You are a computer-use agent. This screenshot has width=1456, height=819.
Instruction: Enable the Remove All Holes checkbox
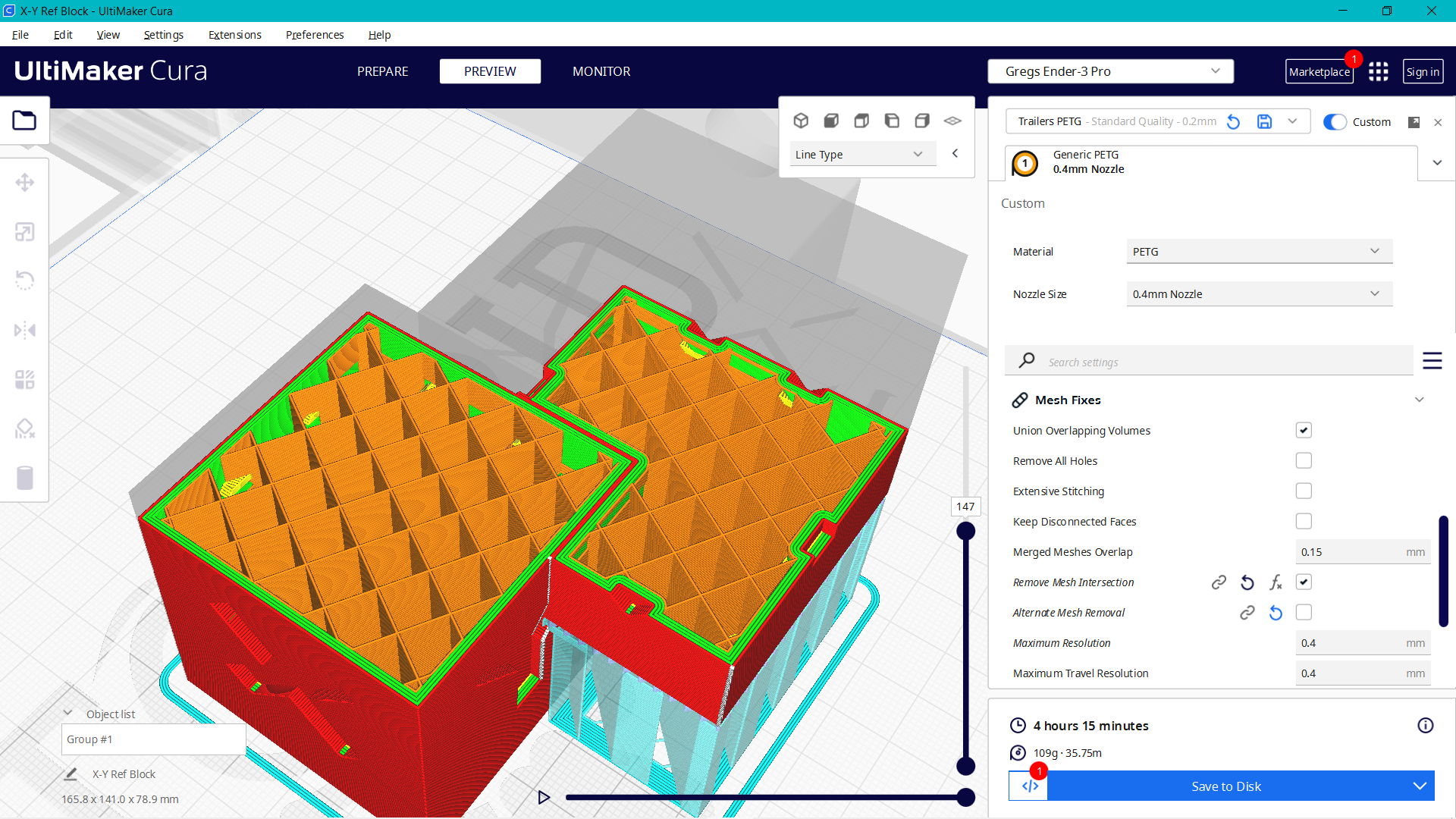pyautogui.click(x=1304, y=461)
